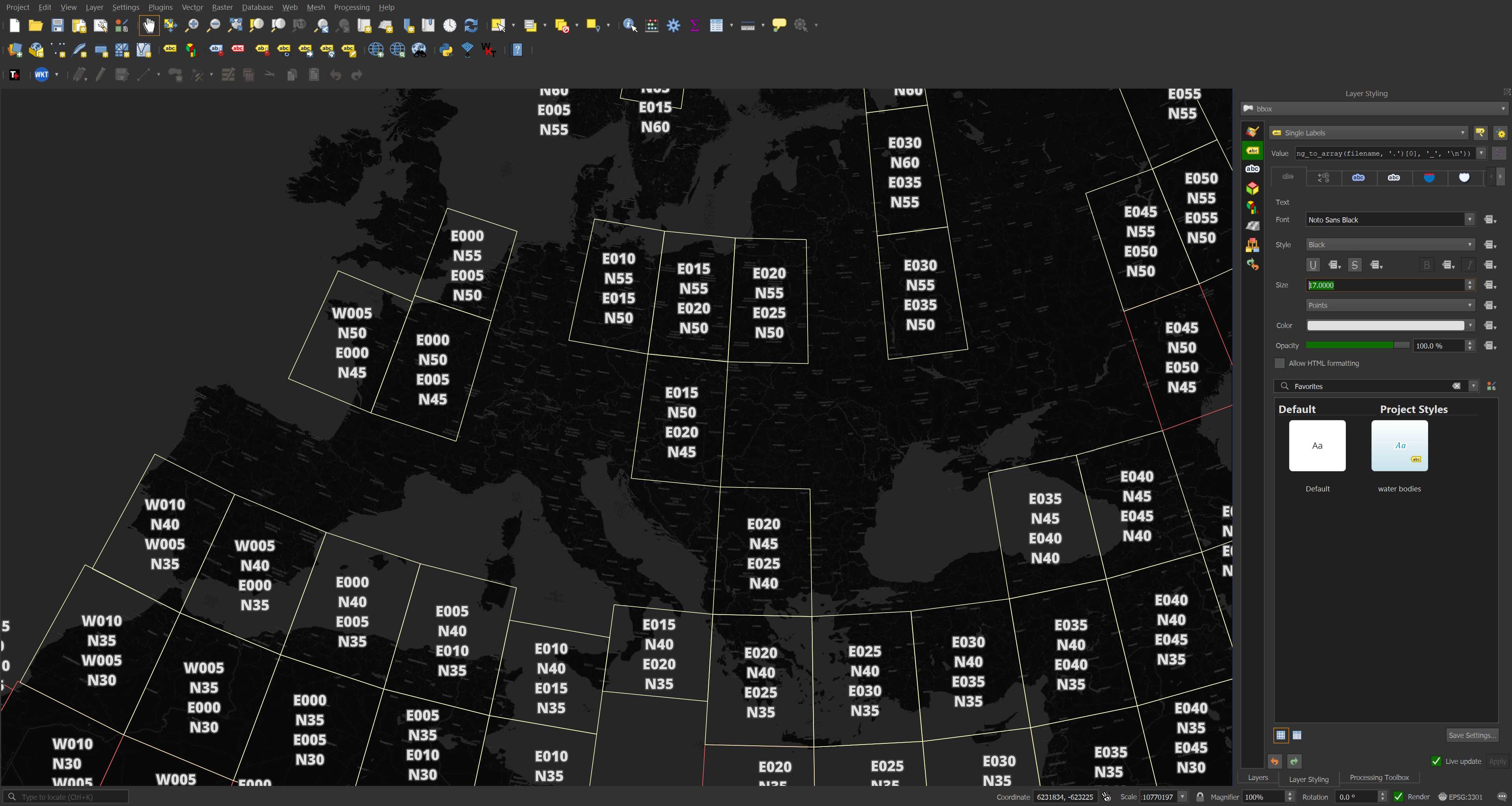The image size is (1512, 806).
Task: Open the Temporal Controller clock icon
Action: (450, 25)
